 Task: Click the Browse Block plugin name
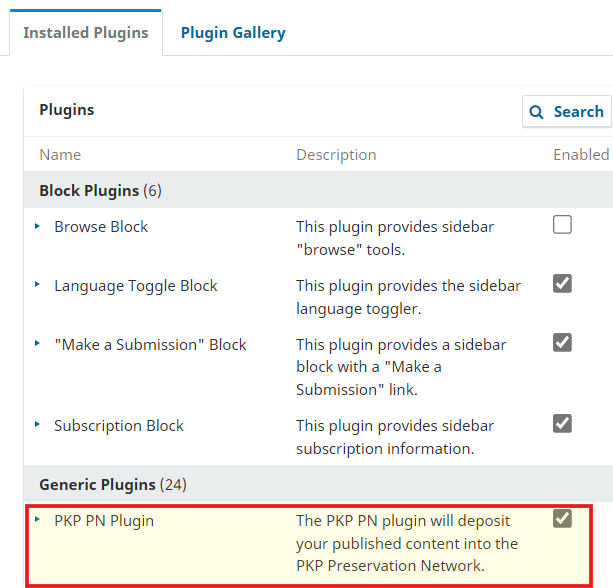101,227
